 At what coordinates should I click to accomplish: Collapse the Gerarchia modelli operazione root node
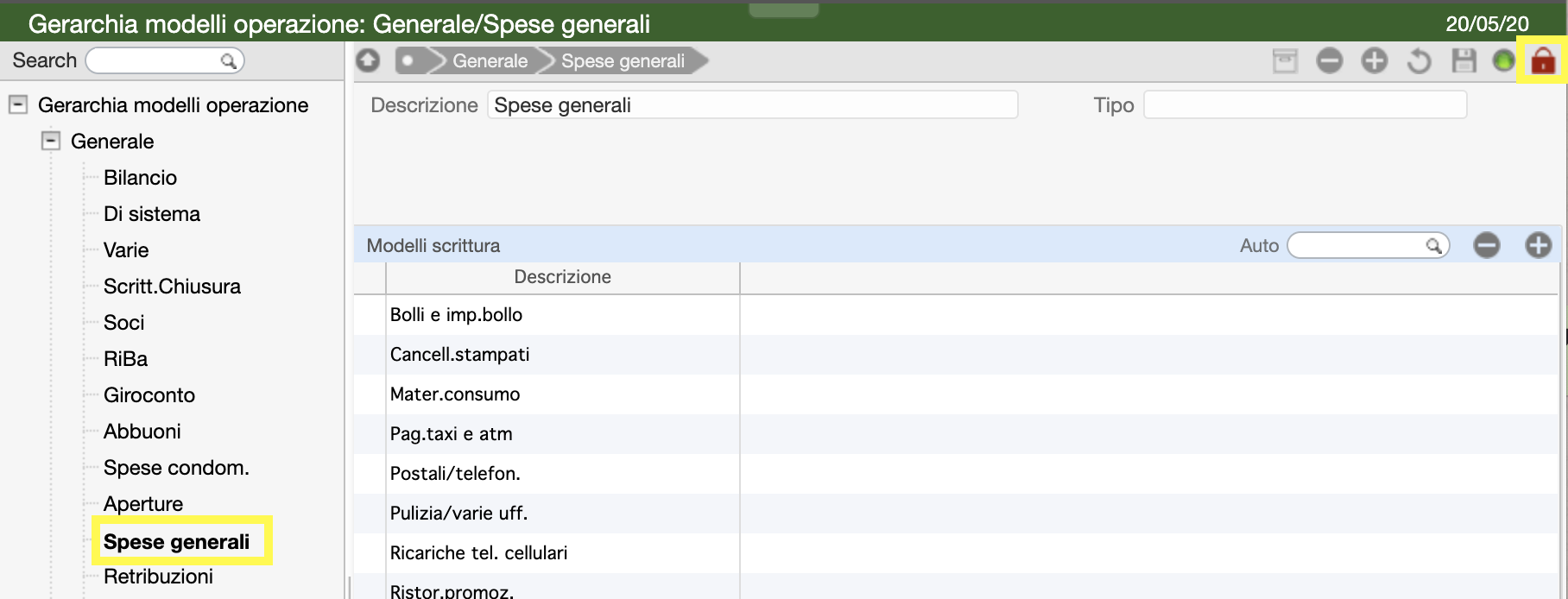[17, 104]
